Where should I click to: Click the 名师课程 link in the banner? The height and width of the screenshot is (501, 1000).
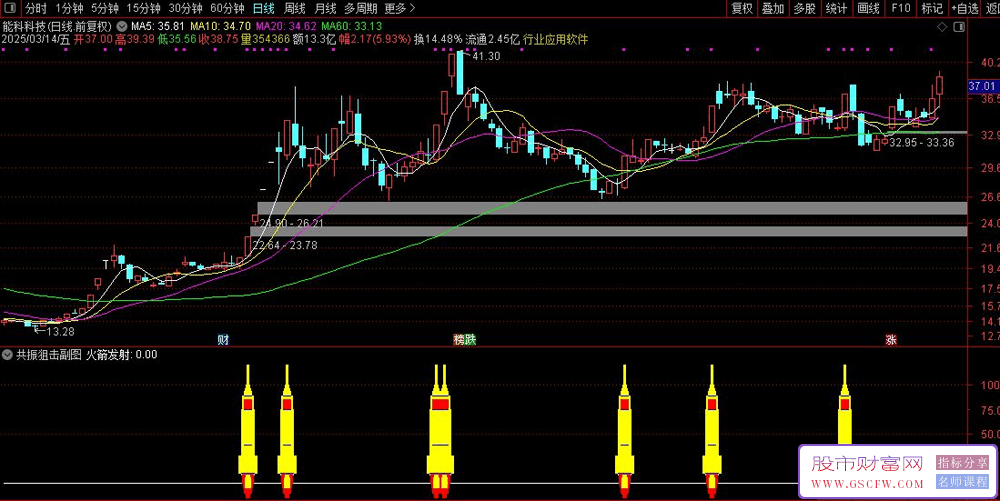point(962,482)
